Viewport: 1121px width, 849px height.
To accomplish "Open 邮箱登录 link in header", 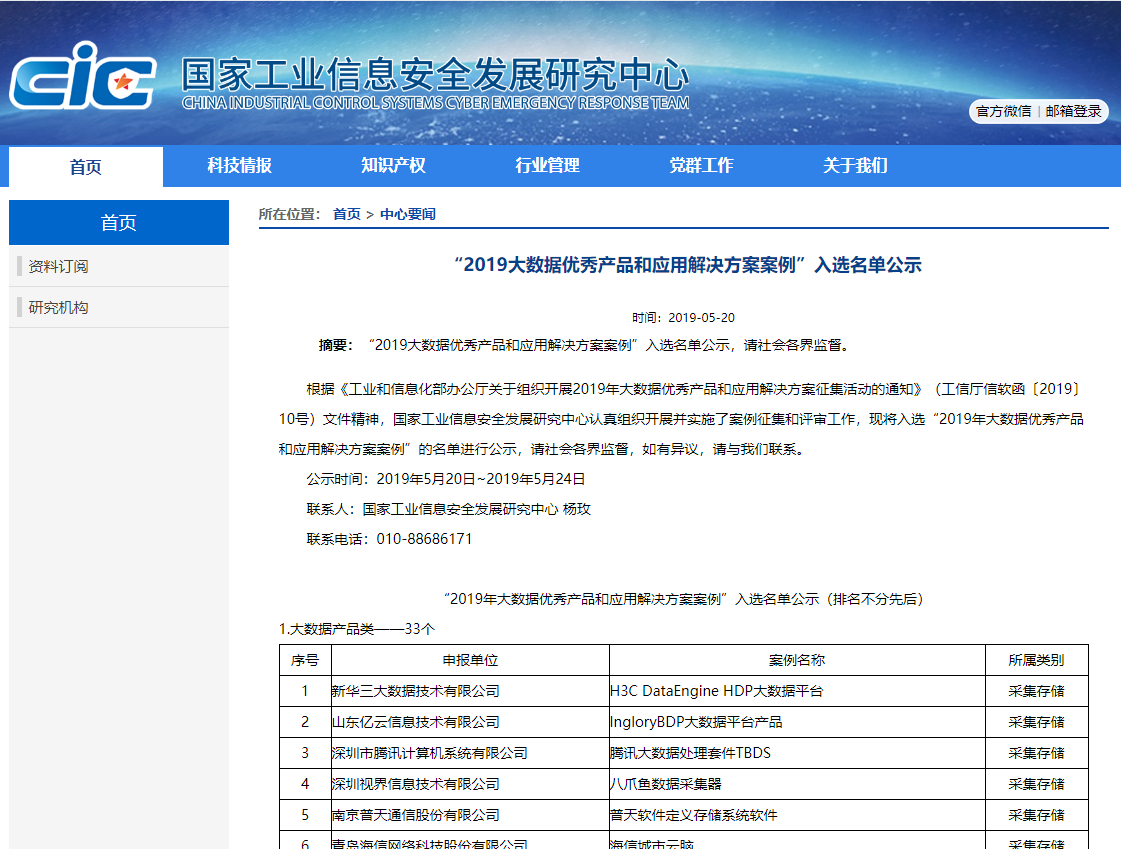I will point(1073,111).
